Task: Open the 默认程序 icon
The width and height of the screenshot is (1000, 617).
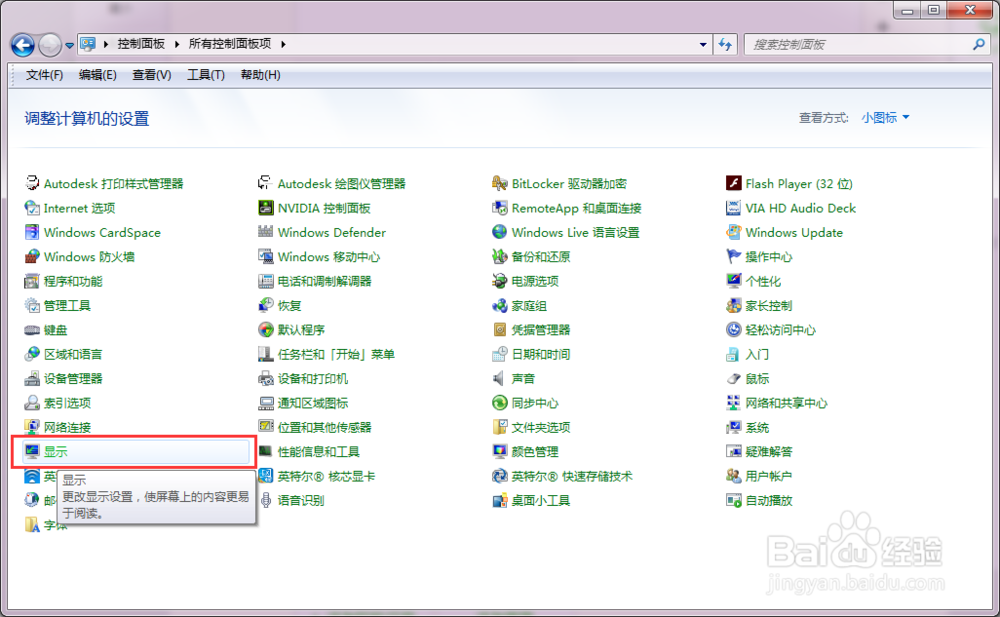Action: click(x=265, y=330)
